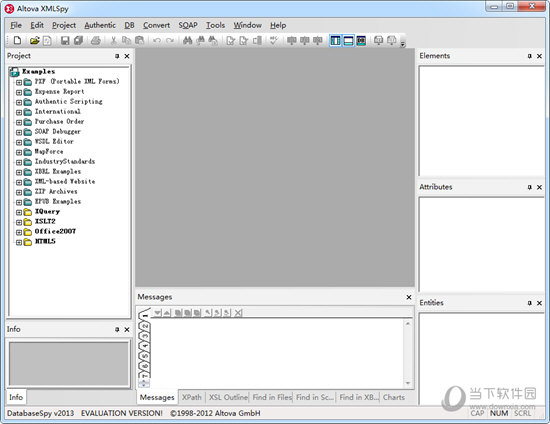
Task: Select Messages result tab 2
Action: pos(145,327)
